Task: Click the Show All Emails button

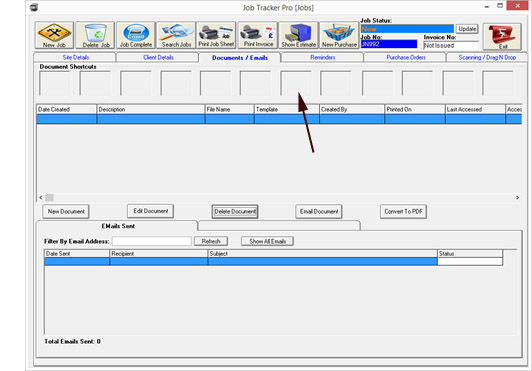Action: tap(267, 241)
